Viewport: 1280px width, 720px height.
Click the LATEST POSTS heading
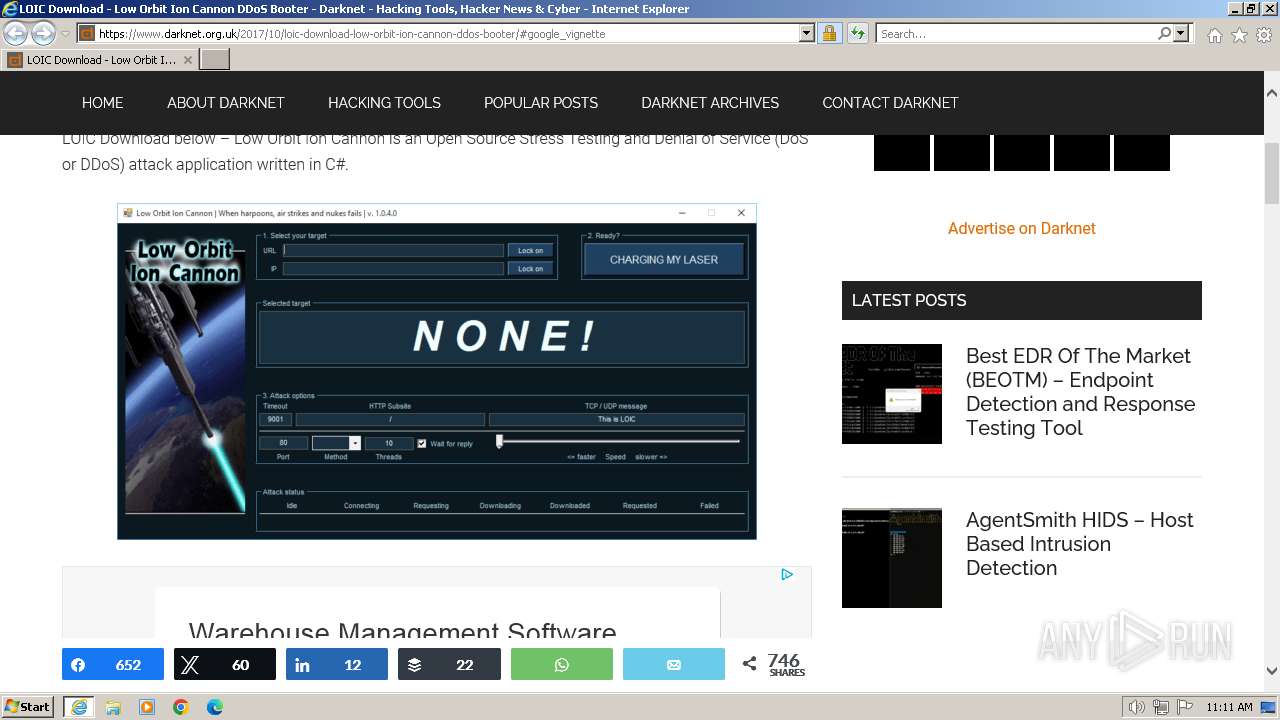(x=909, y=300)
